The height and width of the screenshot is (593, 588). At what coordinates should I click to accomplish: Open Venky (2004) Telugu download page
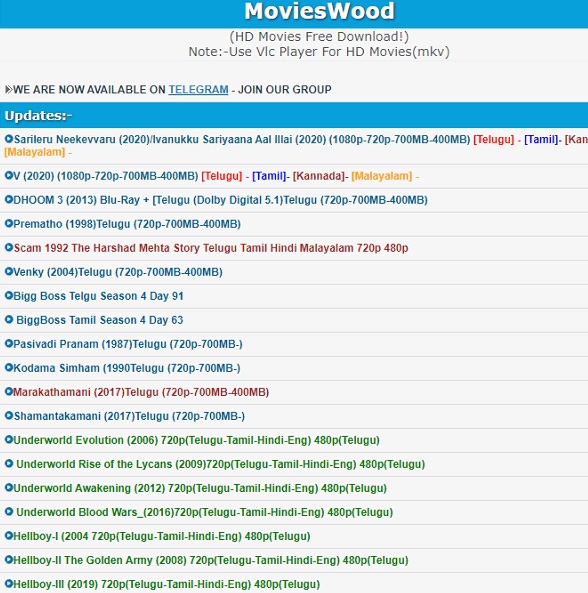pos(118,272)
